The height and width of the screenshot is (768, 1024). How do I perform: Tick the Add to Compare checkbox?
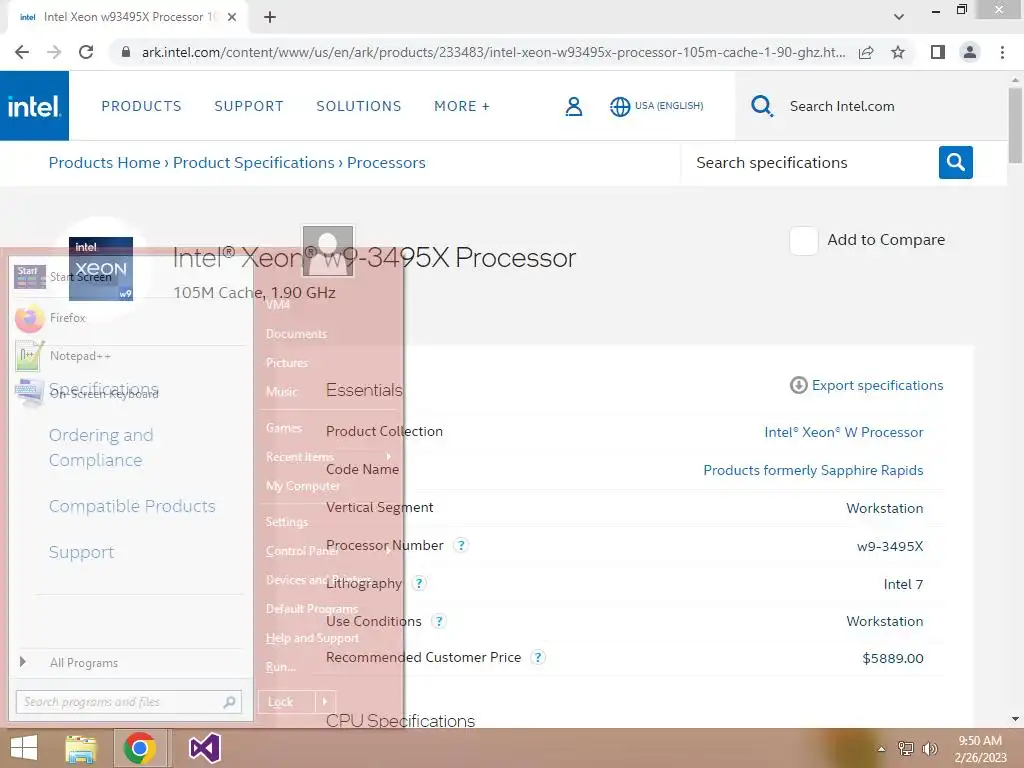point(803,241)
